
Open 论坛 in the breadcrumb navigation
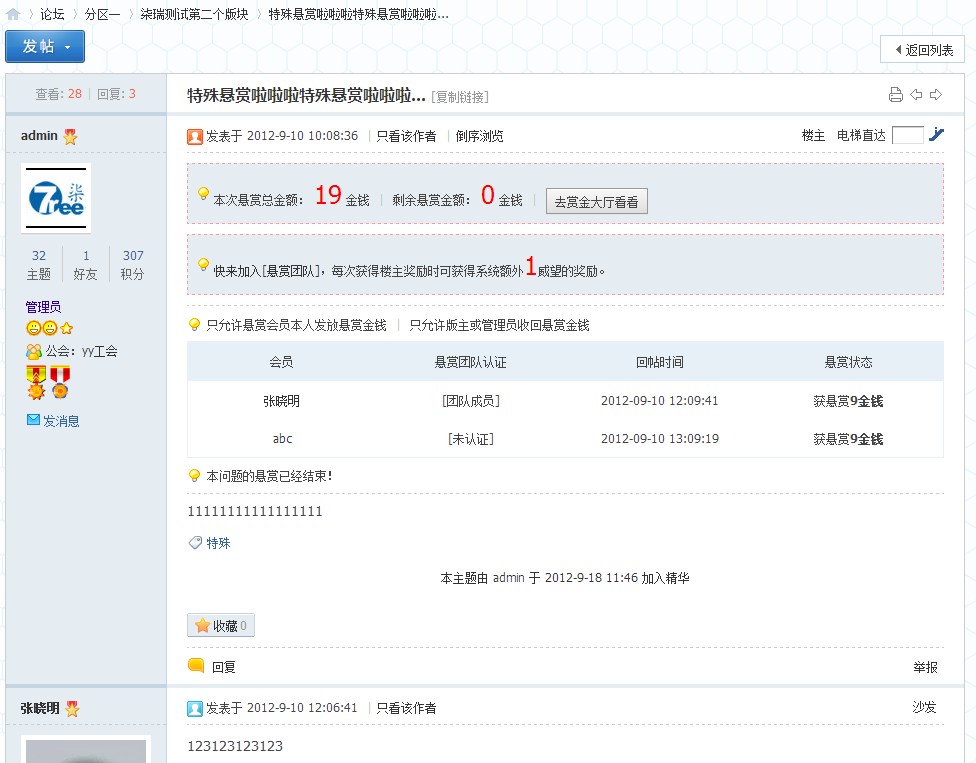pos(52,14)
